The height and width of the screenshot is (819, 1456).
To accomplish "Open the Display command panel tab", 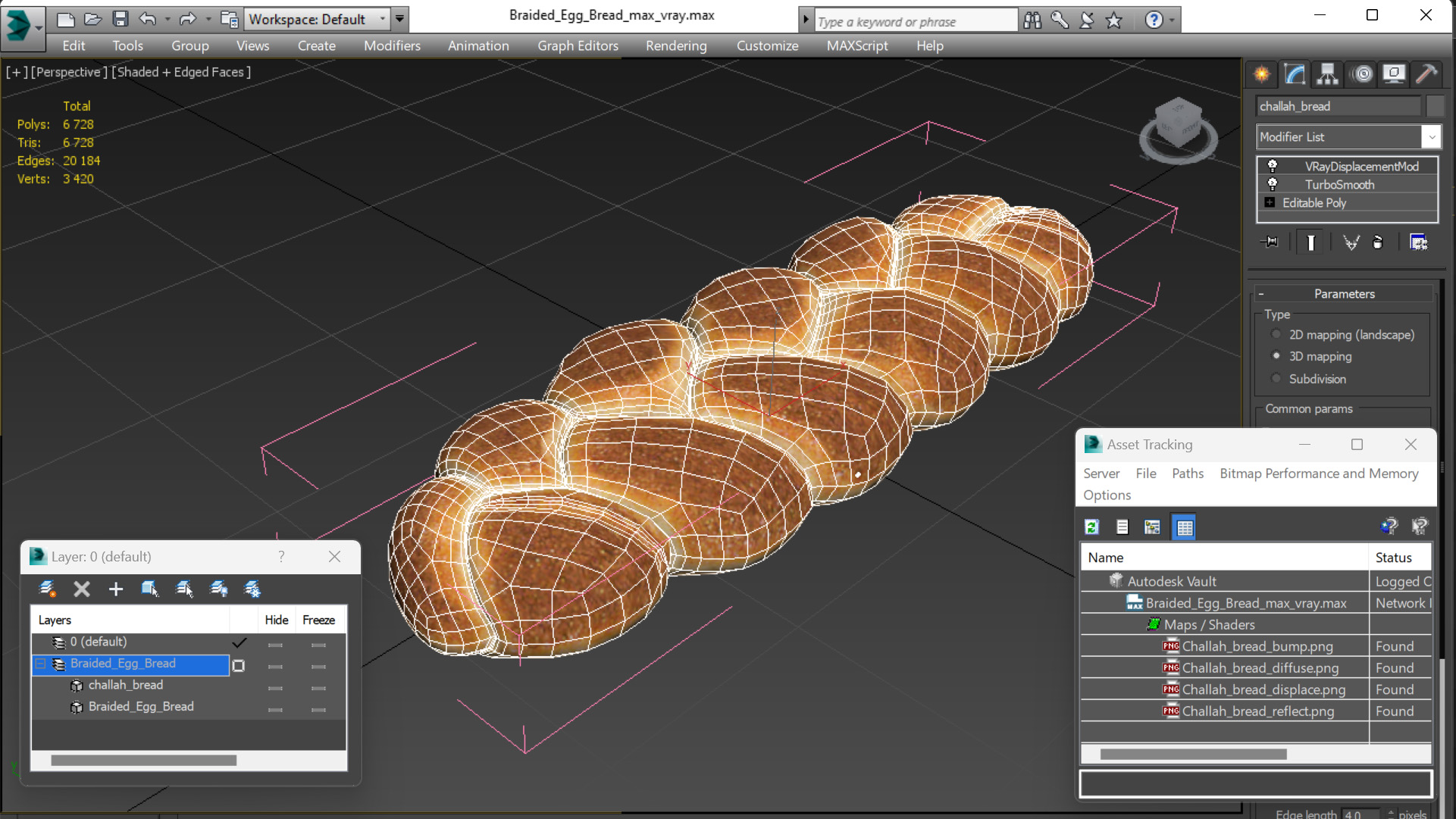I will [x=1394, y=73].
